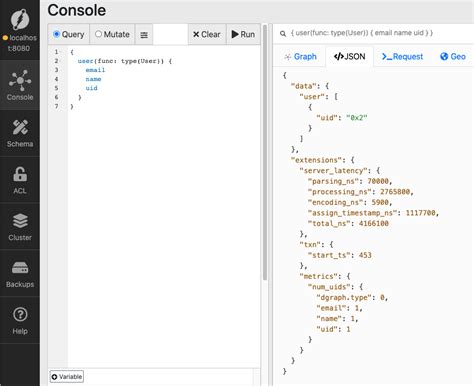
Task: Click the "0x2" uid value in JSON
Action: (357, 118)
